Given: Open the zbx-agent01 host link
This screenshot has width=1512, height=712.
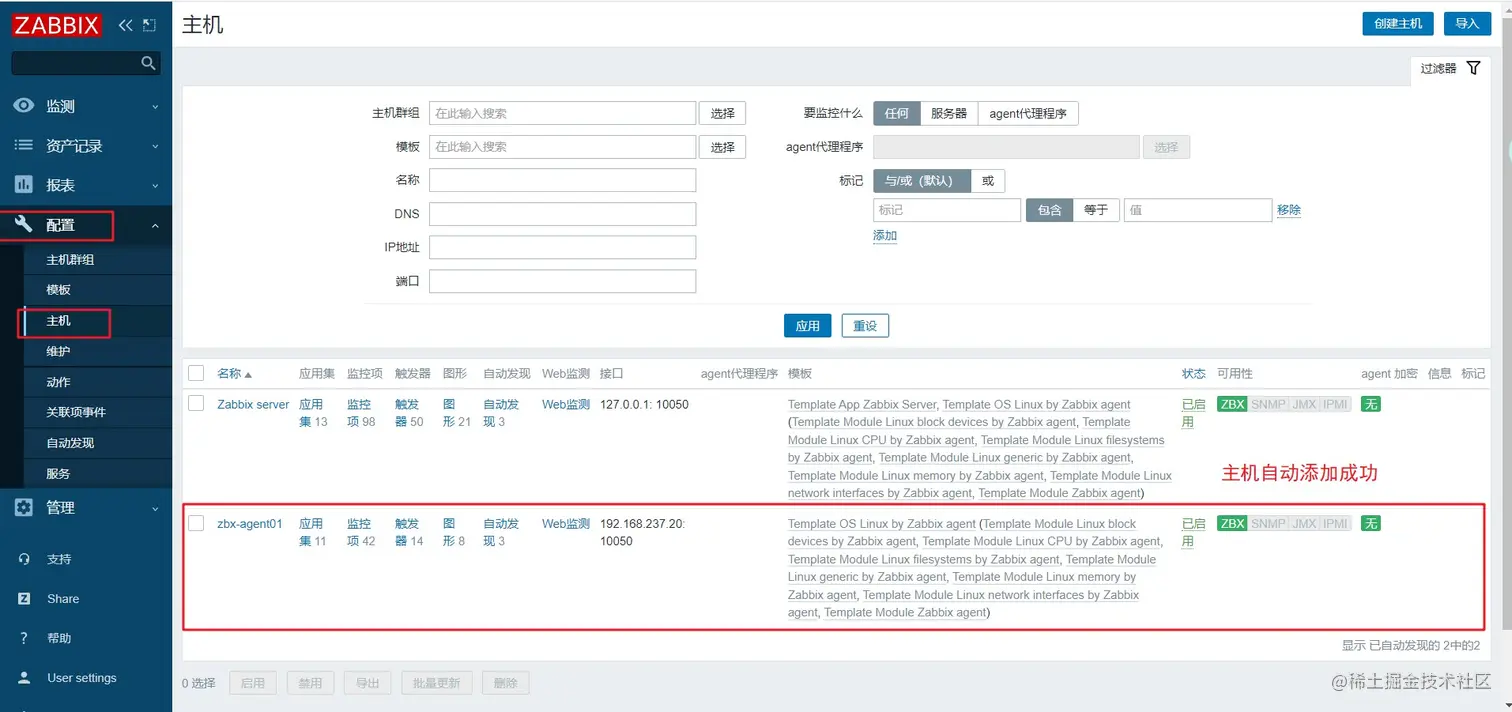Looking at the screenshot, I should coord(250,523).
